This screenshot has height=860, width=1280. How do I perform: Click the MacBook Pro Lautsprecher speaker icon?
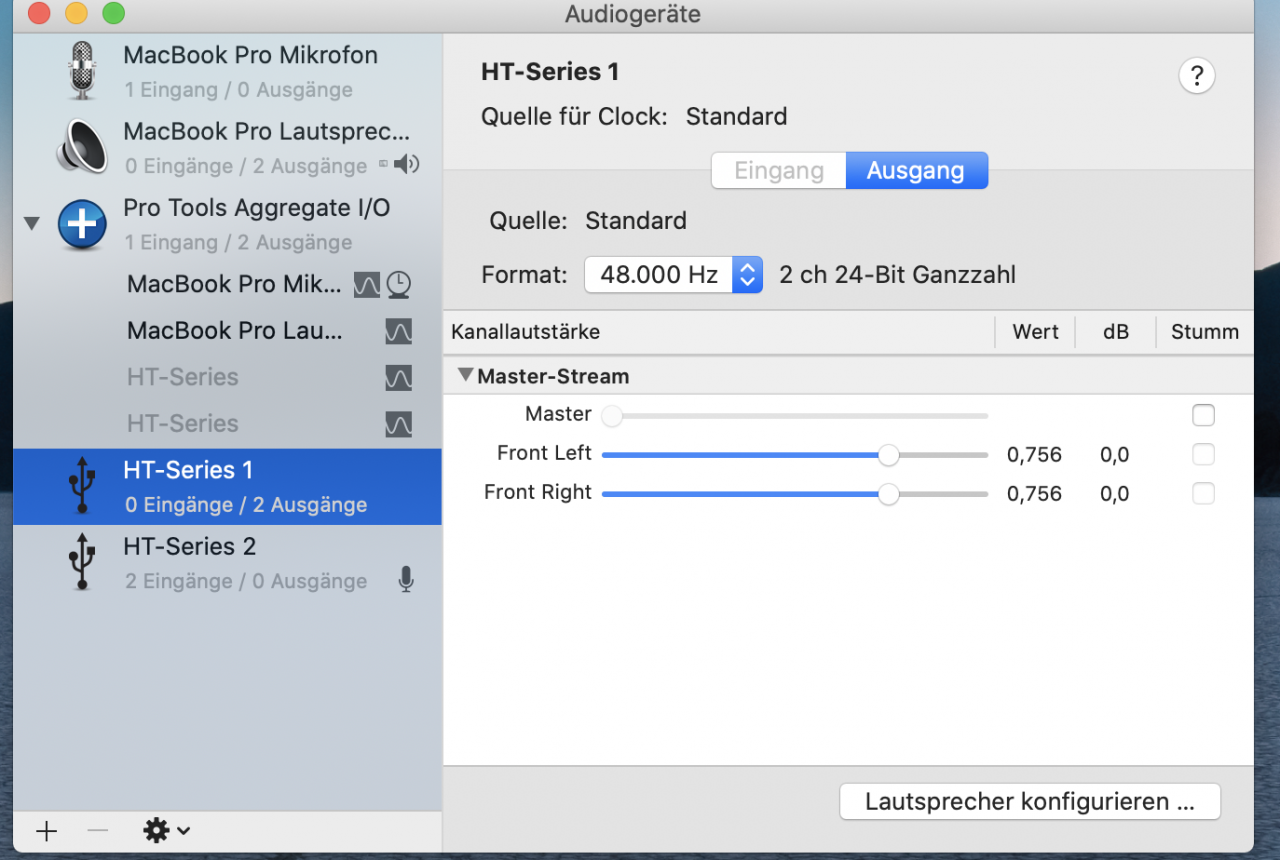pos(82,146)
